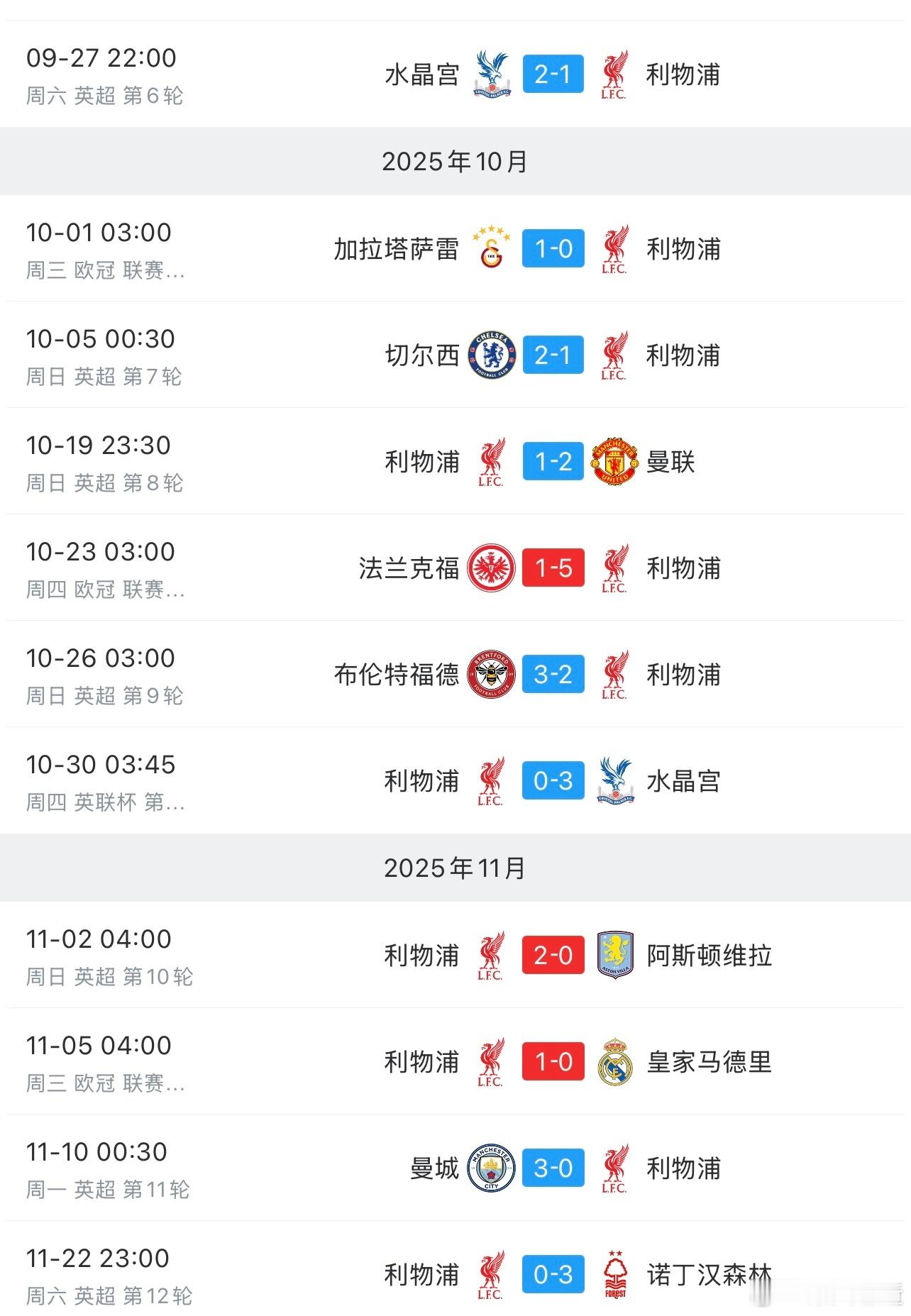Tap the Manchester City badge
Viewport: 911px width, 1316px height.
point(492,1168)
